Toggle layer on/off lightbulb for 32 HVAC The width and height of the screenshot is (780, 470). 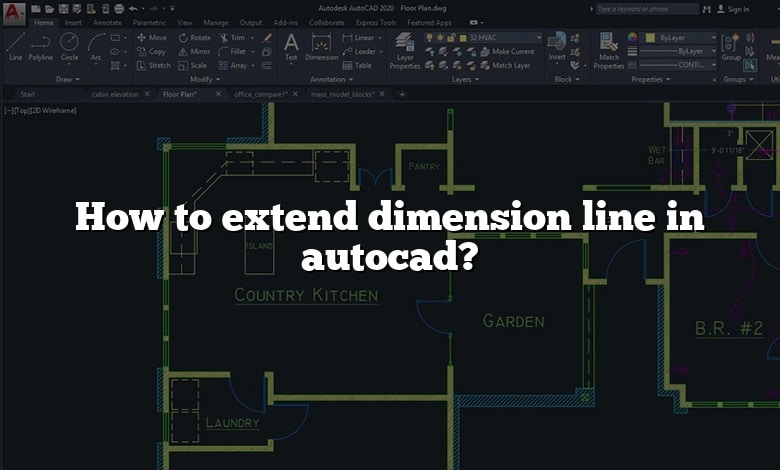430,38
